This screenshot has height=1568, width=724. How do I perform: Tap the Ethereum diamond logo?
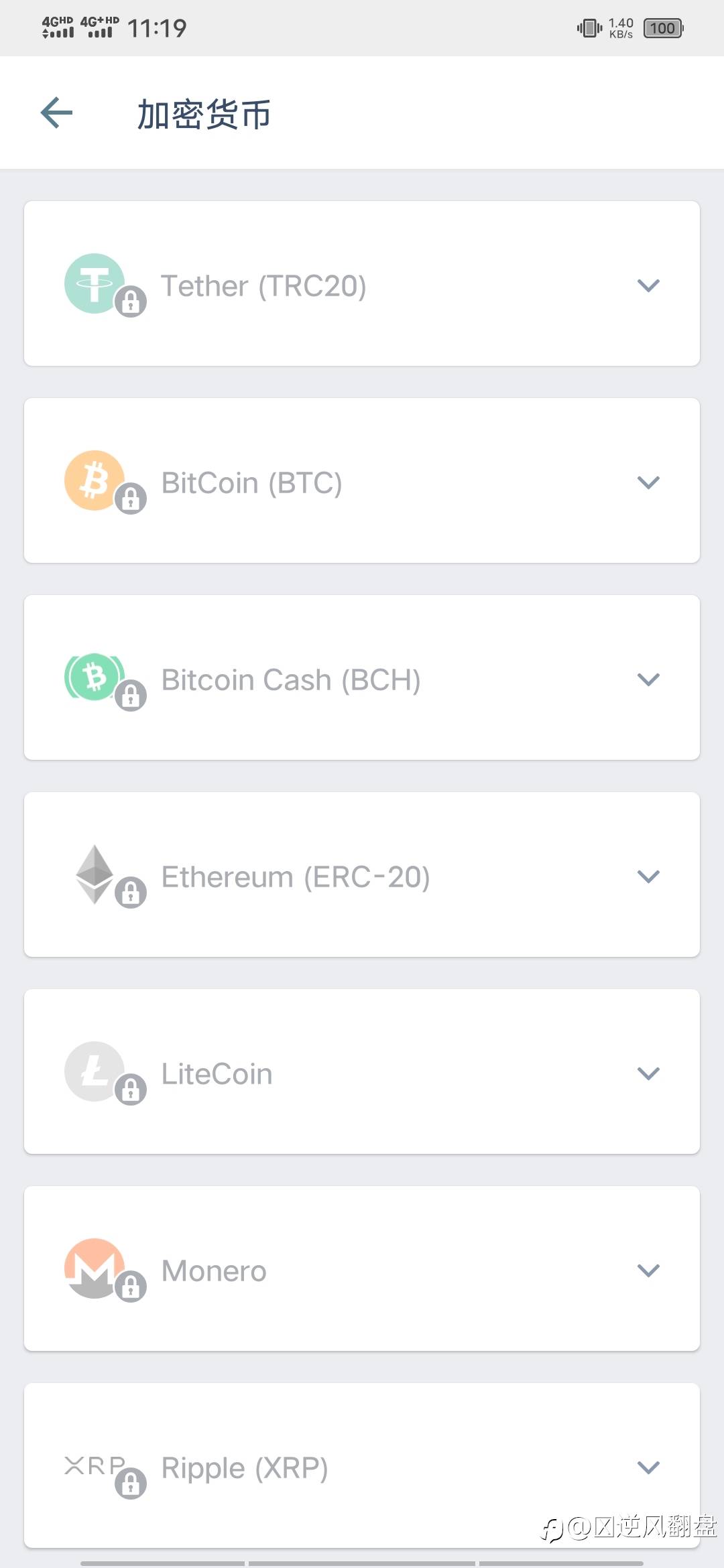pos(94,874)
